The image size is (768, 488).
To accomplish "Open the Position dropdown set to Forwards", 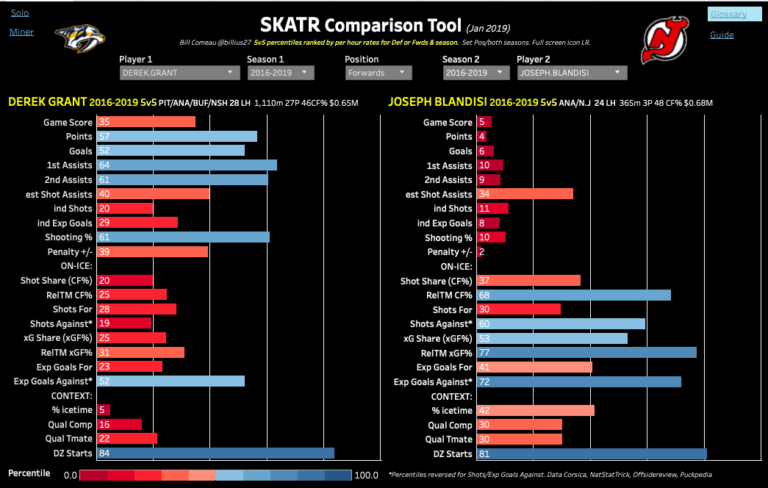I will pos(375,73).
